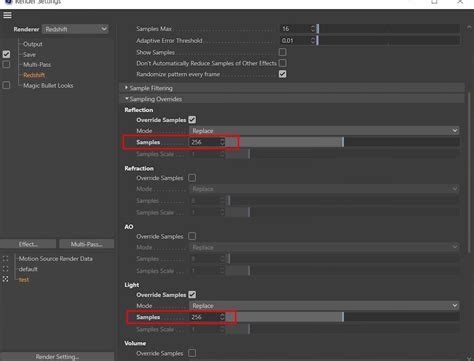474x361 pixels.
Task: Open the Reflection Mode dropdown
Action: [324, 131]
